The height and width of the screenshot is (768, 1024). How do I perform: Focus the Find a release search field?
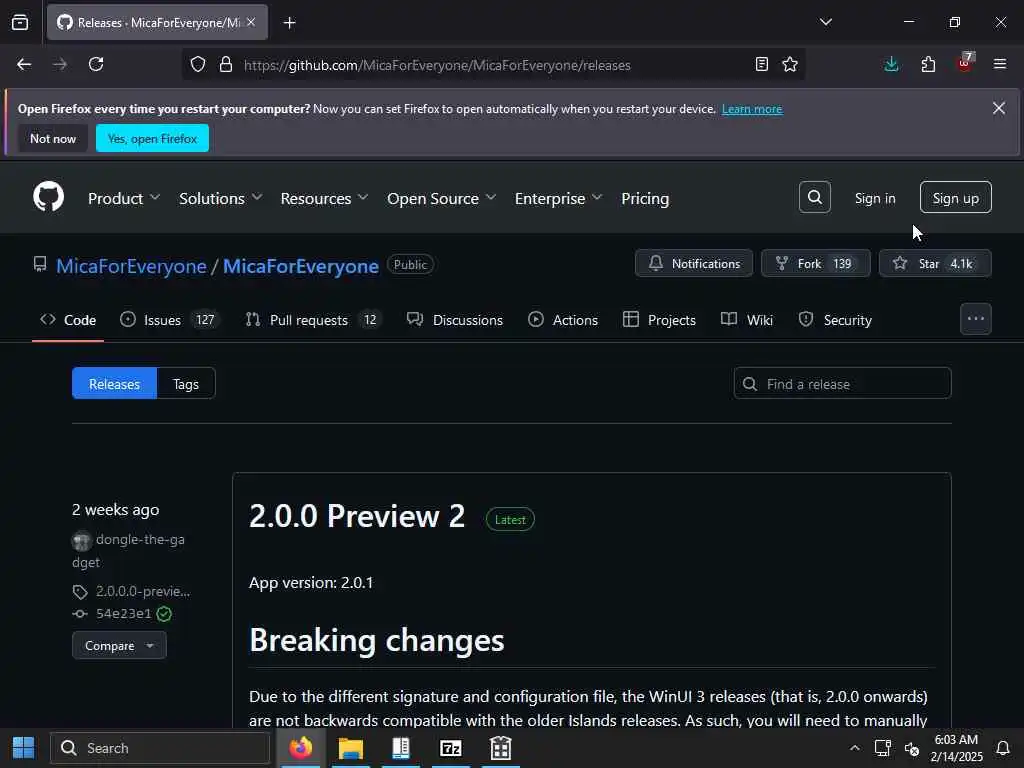coord(842,383)
